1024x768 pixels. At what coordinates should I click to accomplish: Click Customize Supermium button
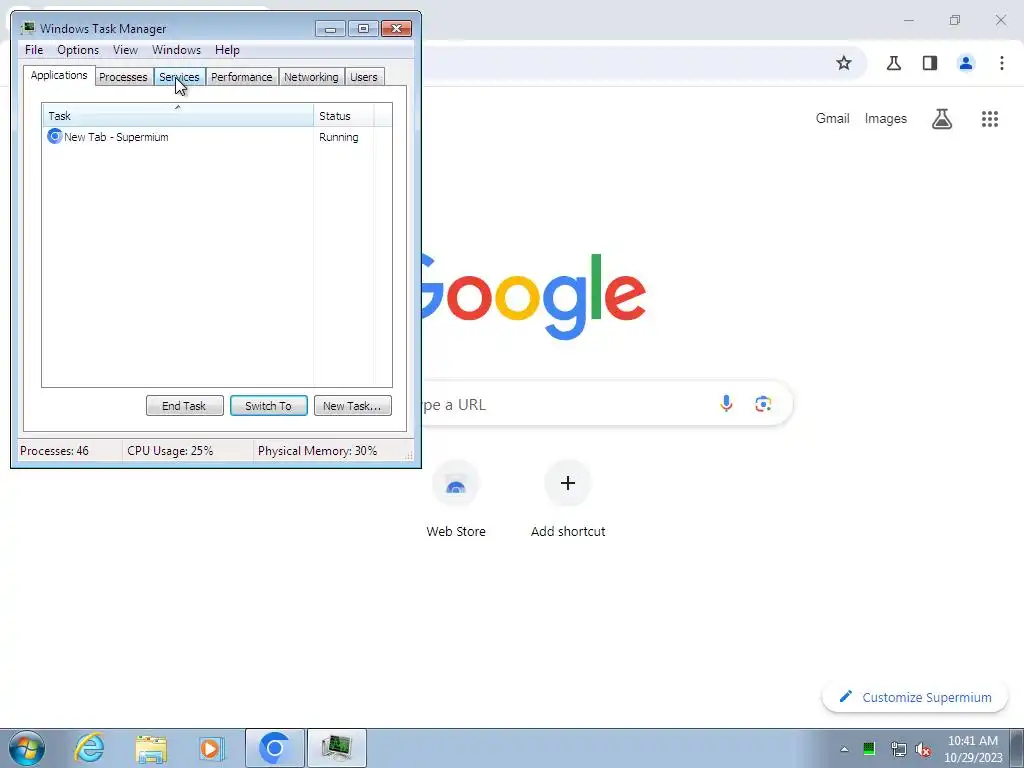(x=915, y=697)
